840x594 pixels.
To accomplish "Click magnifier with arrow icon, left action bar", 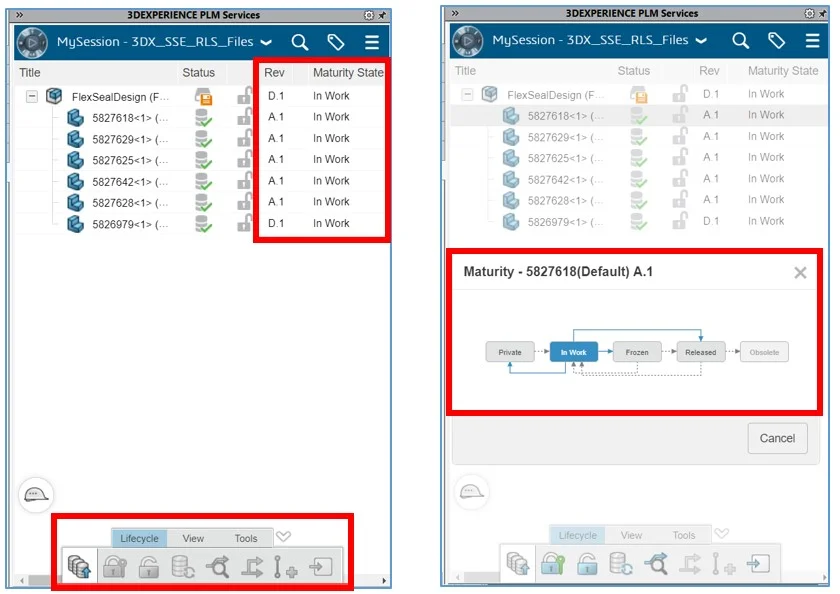I will [x=218, y=567].
